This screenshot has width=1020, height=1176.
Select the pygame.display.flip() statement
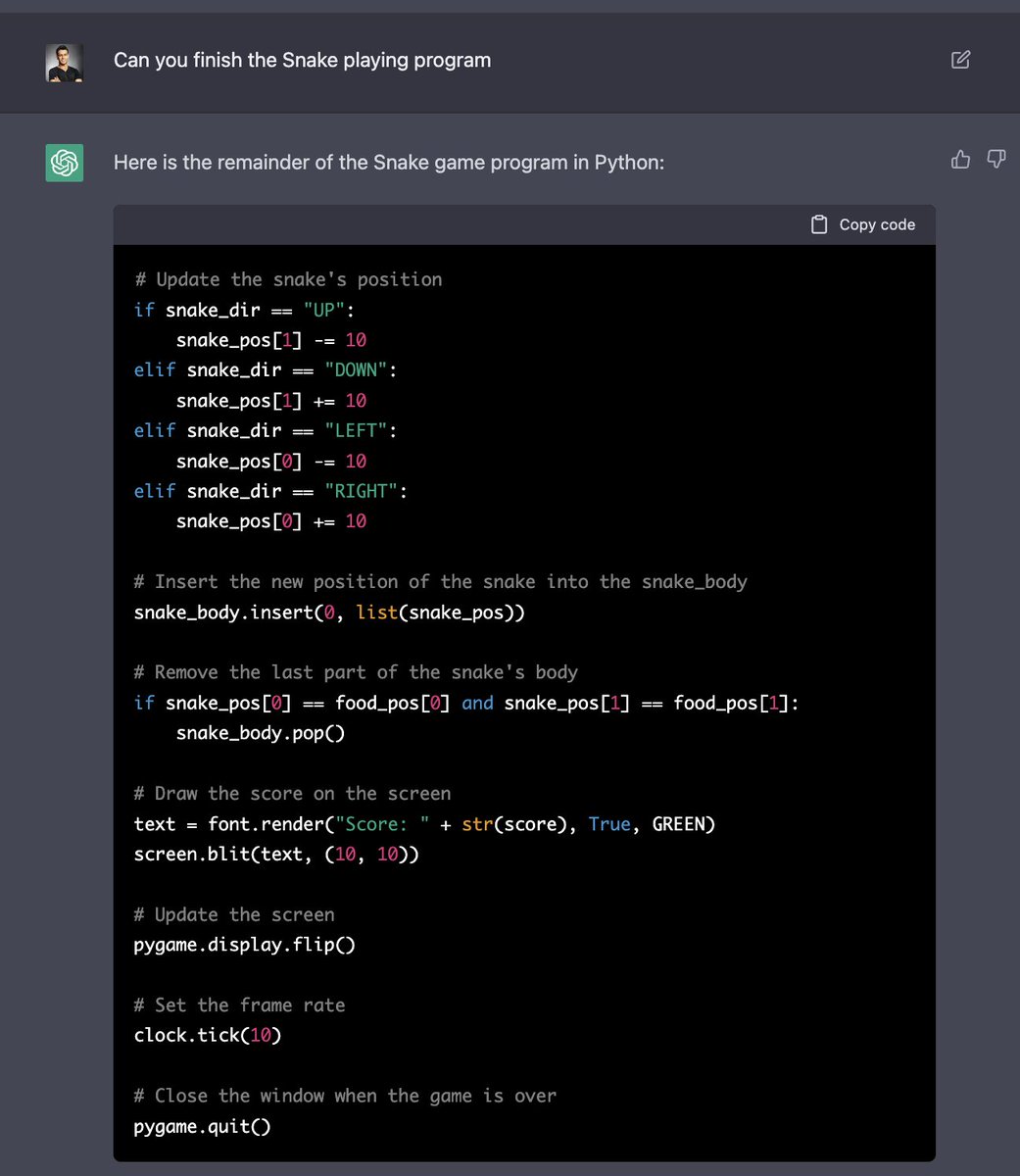pos(244,945)
